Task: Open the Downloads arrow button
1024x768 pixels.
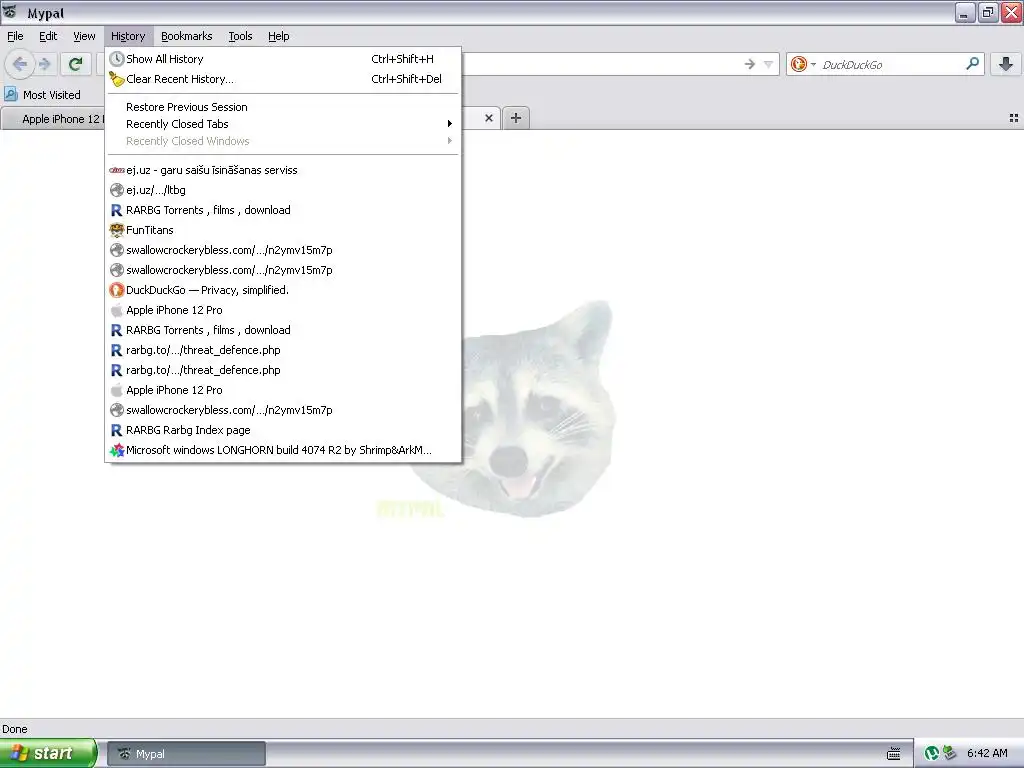Action: click(1006, 64)
